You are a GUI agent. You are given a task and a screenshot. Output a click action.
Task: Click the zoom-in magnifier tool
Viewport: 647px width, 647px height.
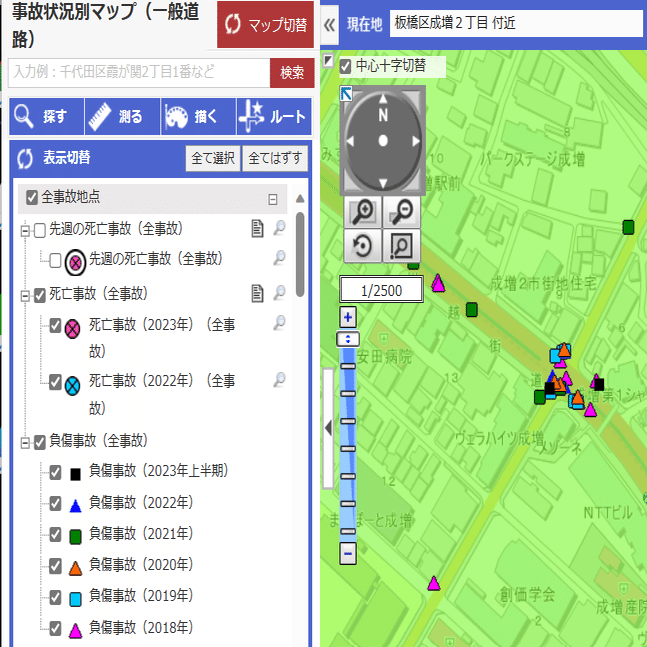coord(363,212)
